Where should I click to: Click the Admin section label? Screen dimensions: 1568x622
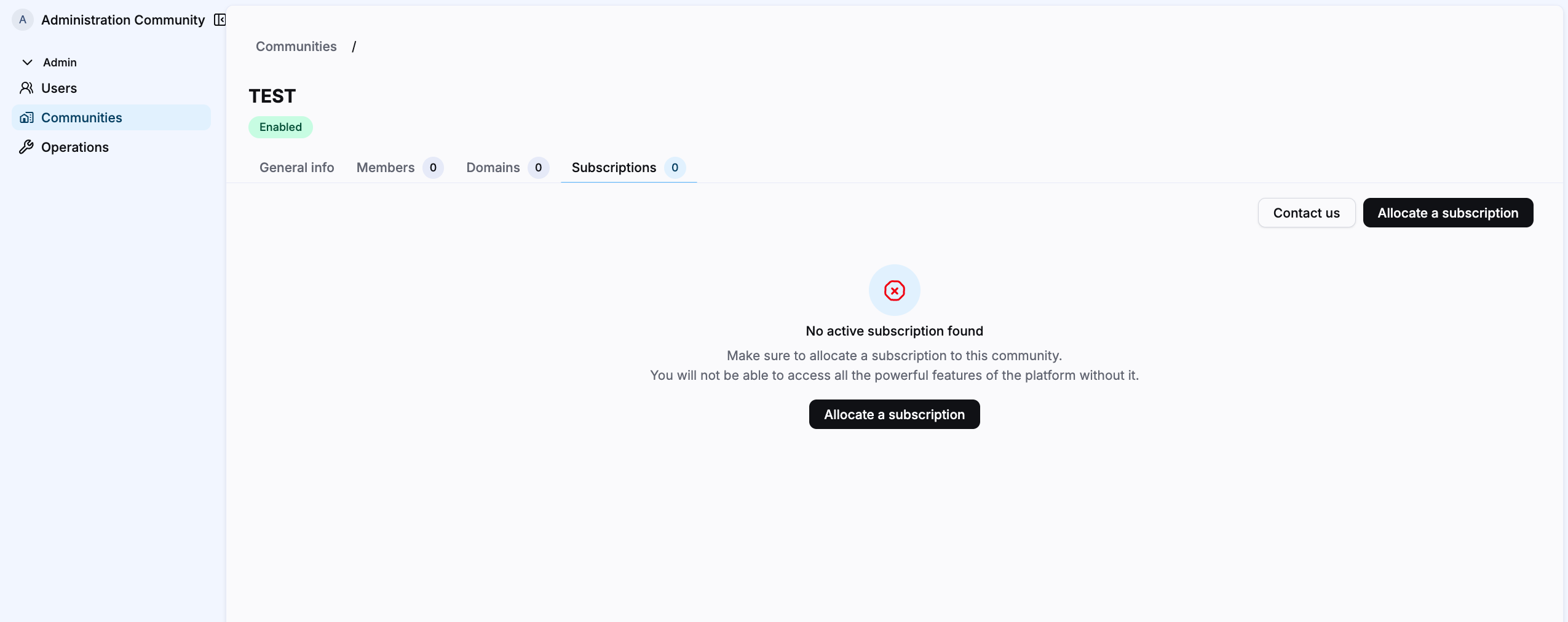60,62
